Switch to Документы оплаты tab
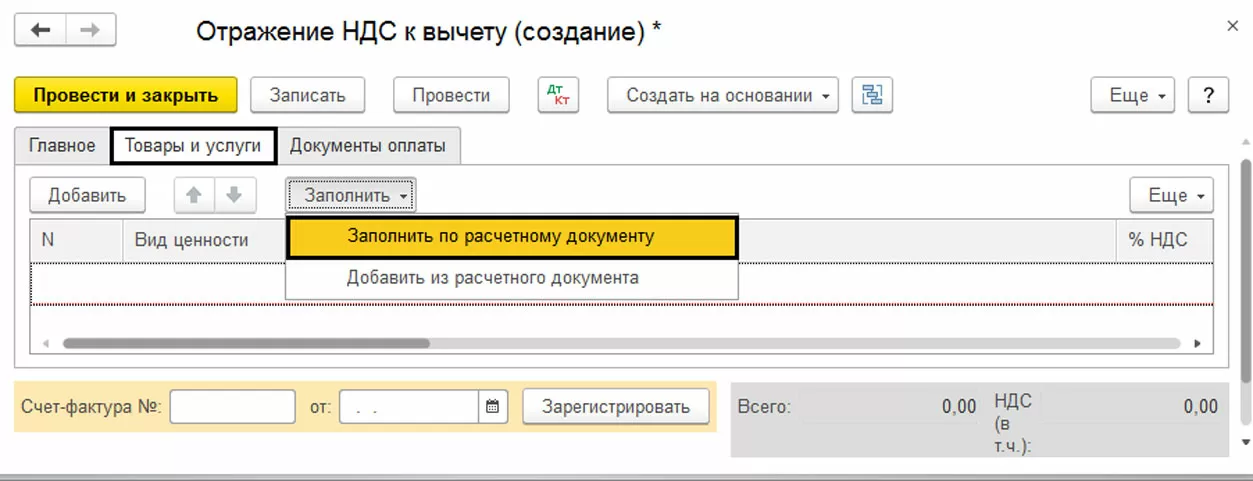The width and height of the screenshot is (1253, 481). [368, 146]
